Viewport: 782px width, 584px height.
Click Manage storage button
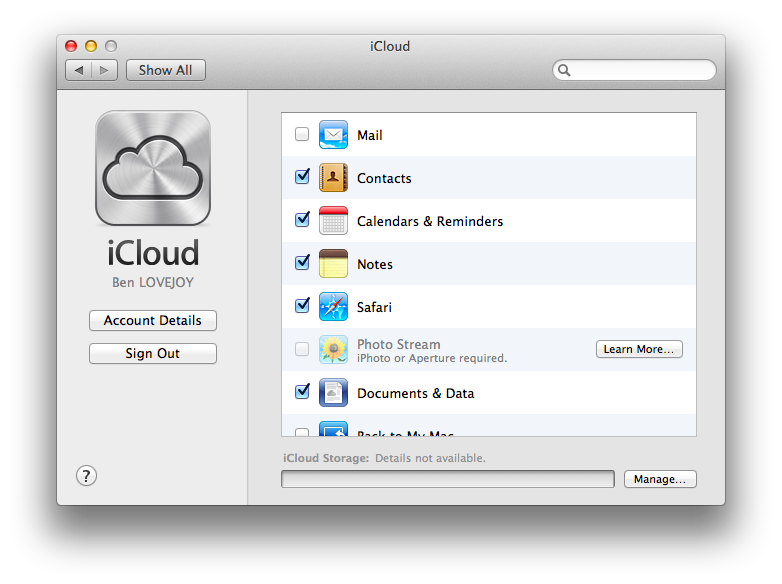660,479
